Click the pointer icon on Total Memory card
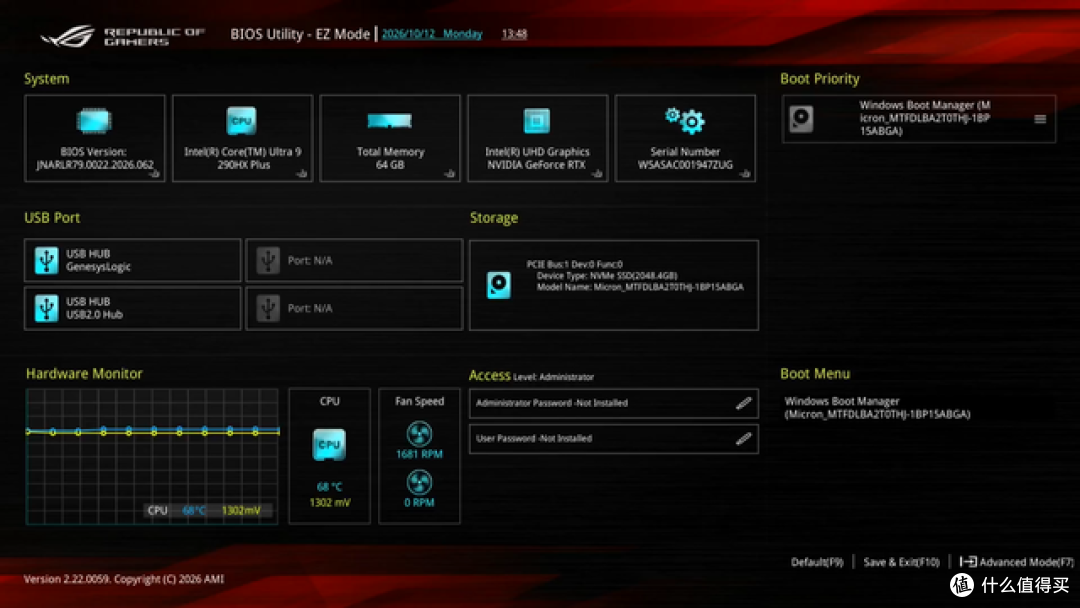1080x608 pixels. (x=450, y=174)
